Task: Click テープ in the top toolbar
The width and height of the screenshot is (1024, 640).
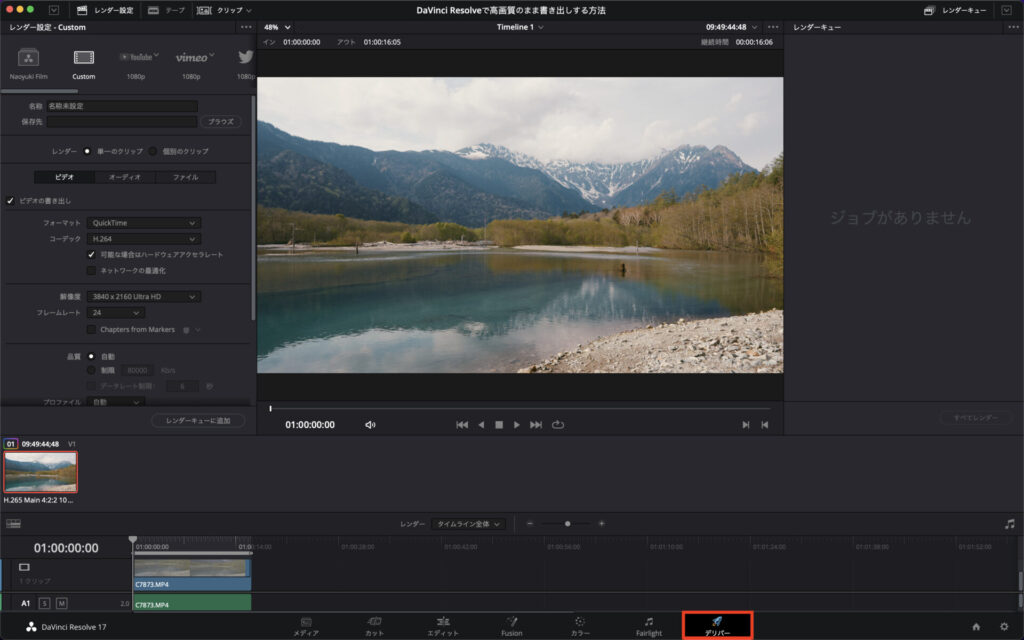Action: [x=167, y=10]
